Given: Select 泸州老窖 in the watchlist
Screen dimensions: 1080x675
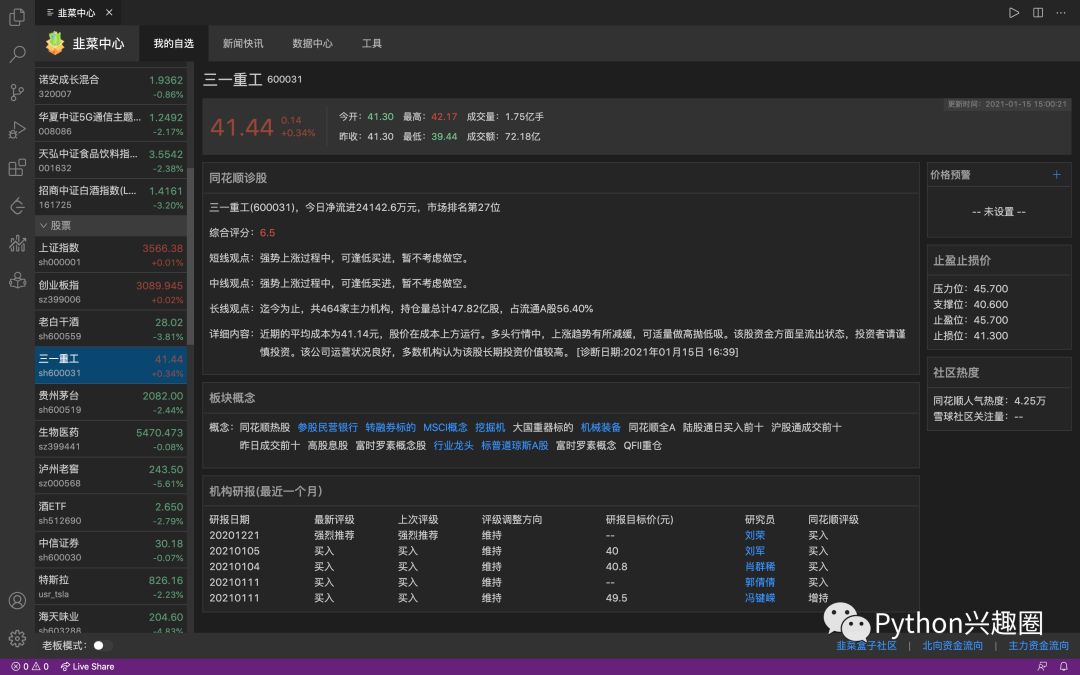Looking at the screenshot, I should point(111,476).
